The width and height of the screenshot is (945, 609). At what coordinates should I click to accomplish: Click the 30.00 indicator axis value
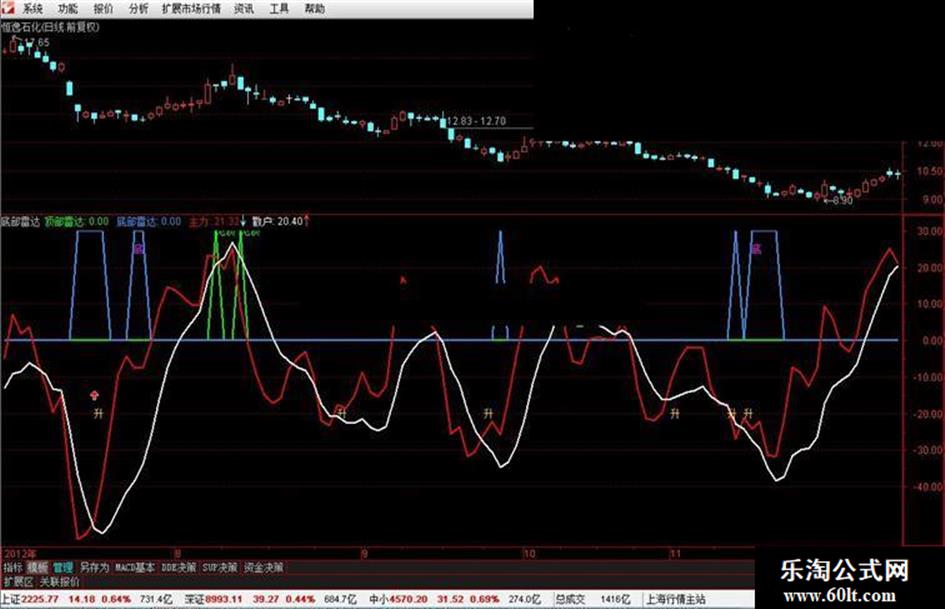click(929, 231)
